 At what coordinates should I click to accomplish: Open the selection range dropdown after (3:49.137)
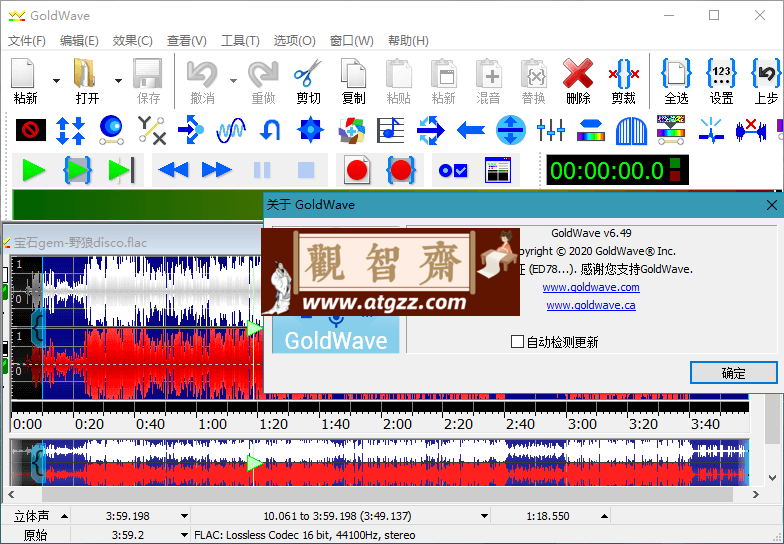(x=484, y=516)
